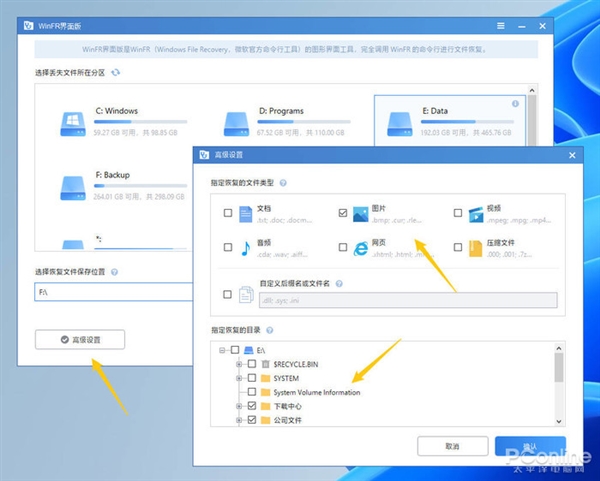
Task: Click the info icon on E: Data
Action: (x=515, y=104)
